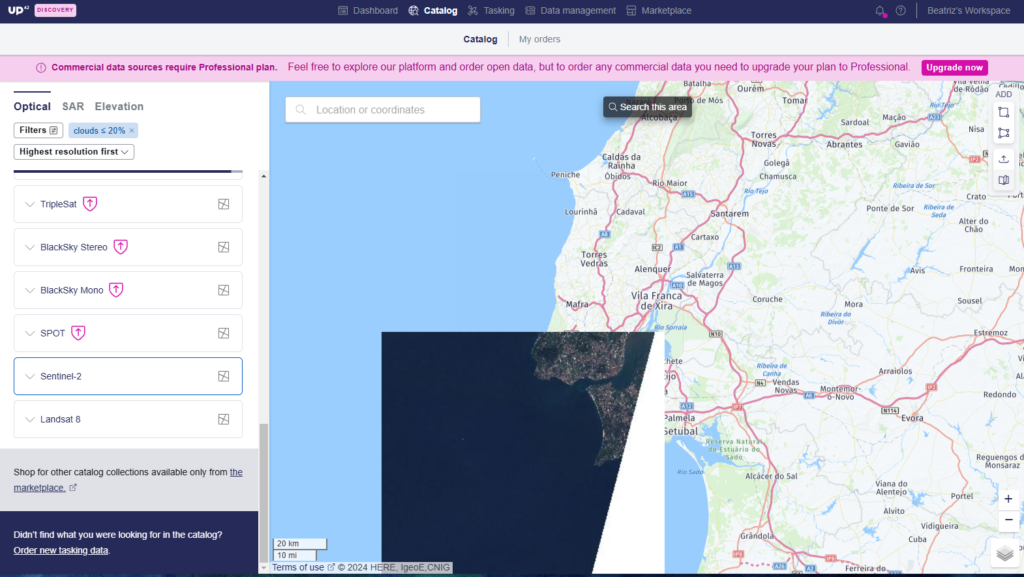Click the Upgrade now button
Image resolution: width=1024 pixels, height=577 pixels.
(x=954, y=67)
